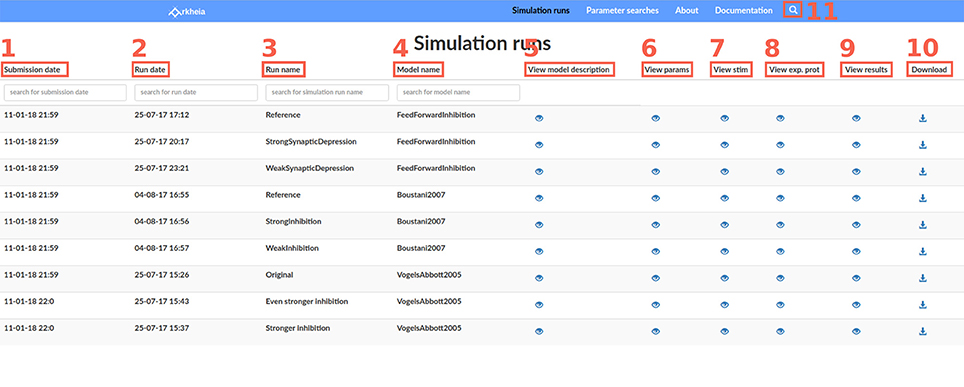View params of the FeedForwardInhibition Reference run

click(x=655, y=119)
